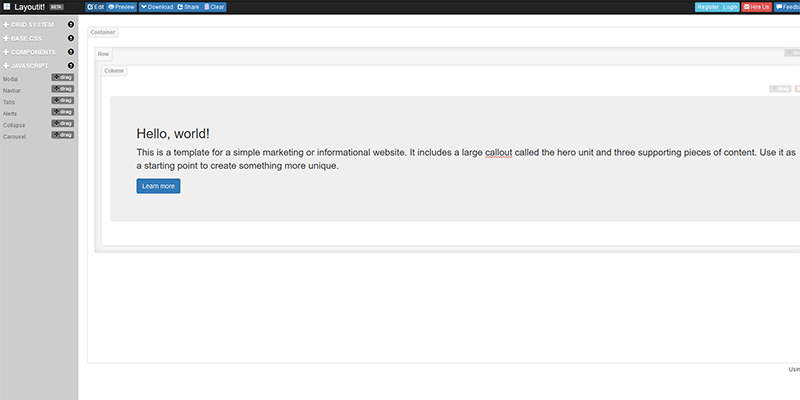
Task: Open the Download menu
Action: click(157, 7)
